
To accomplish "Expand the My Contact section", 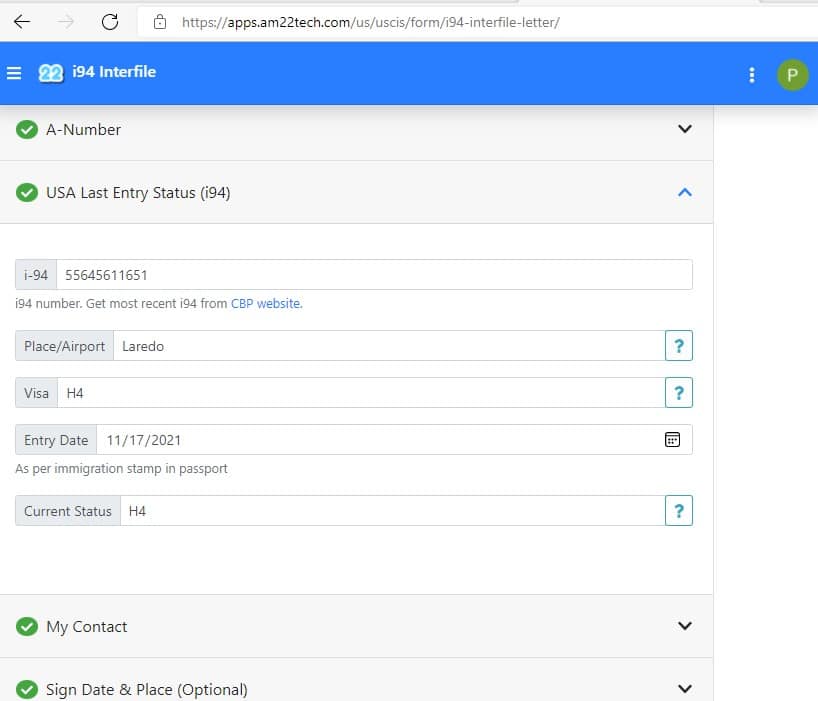I will click(x=684, y=626).
